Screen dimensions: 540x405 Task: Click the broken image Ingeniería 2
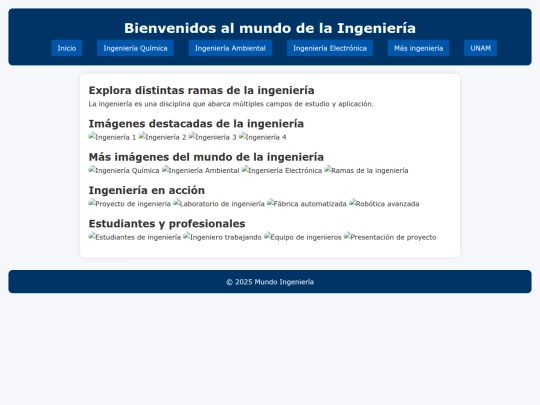[163, 137]
